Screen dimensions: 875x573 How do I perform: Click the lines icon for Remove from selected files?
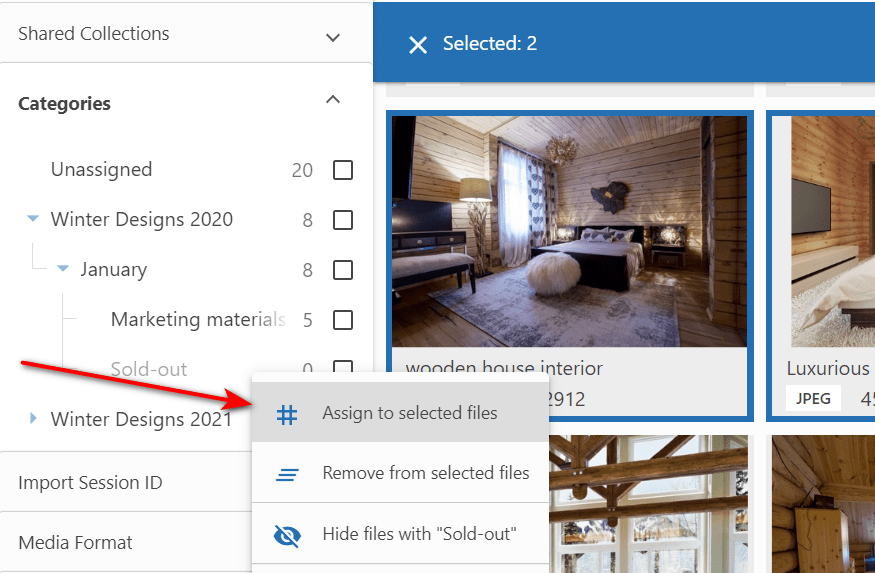coord(287,474)
